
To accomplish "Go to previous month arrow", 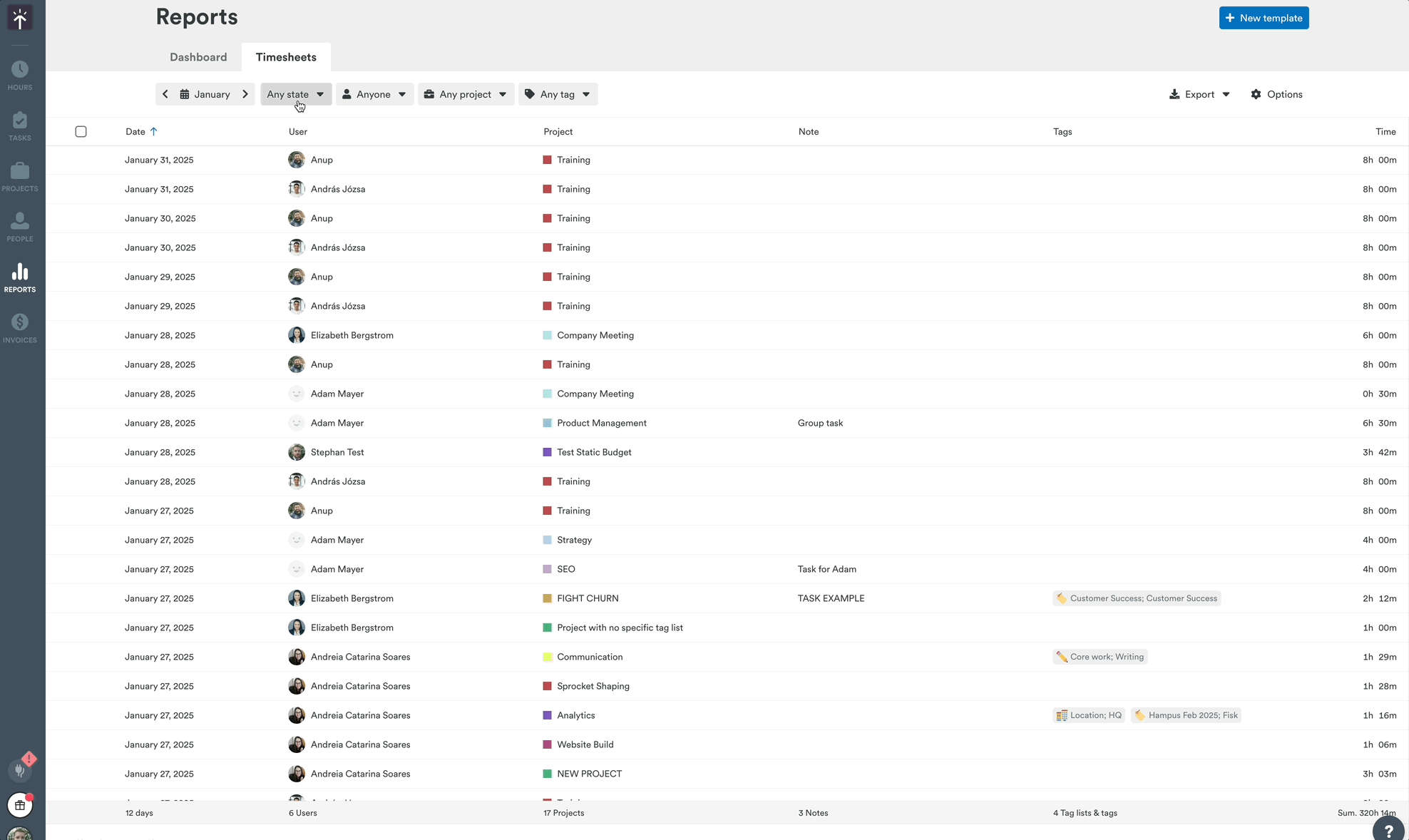I will tap(165, 94).
